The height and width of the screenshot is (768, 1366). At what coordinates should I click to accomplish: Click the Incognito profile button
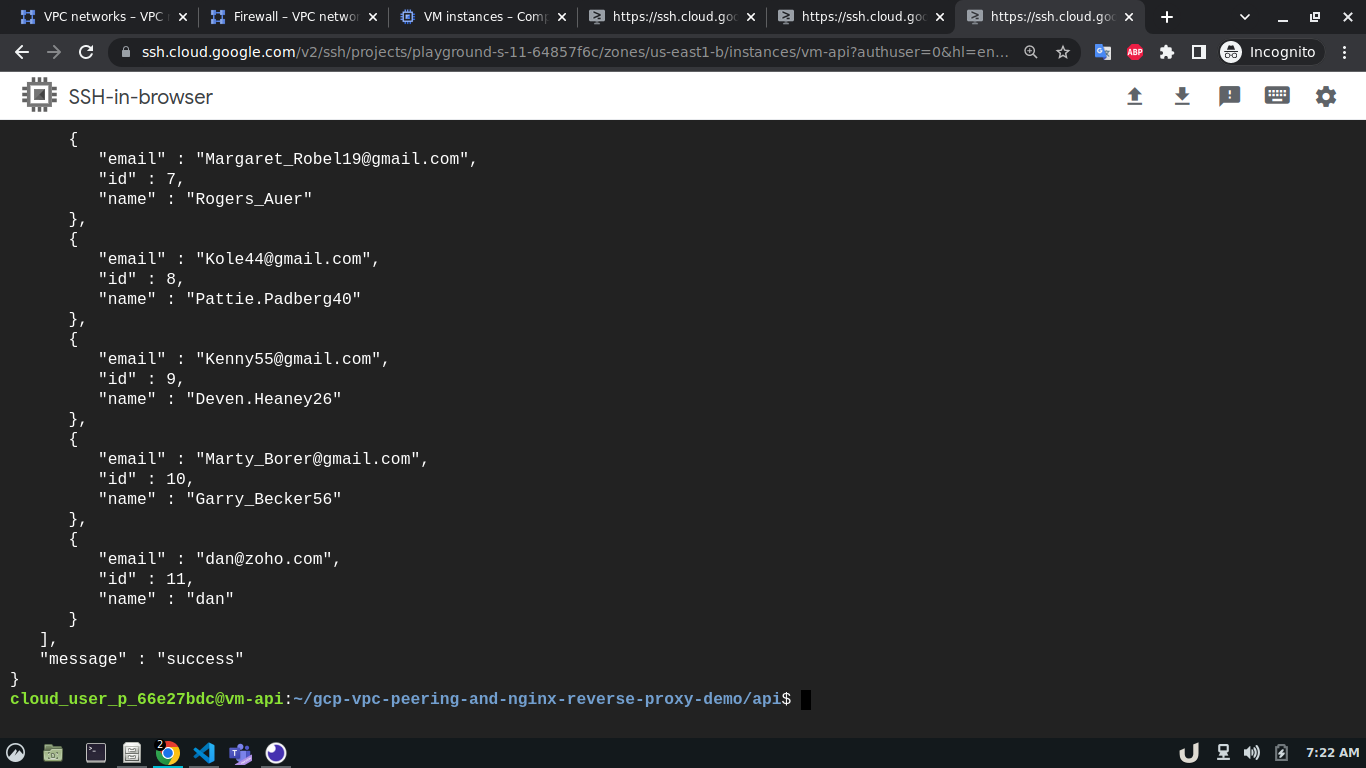tap(1270, 52)
